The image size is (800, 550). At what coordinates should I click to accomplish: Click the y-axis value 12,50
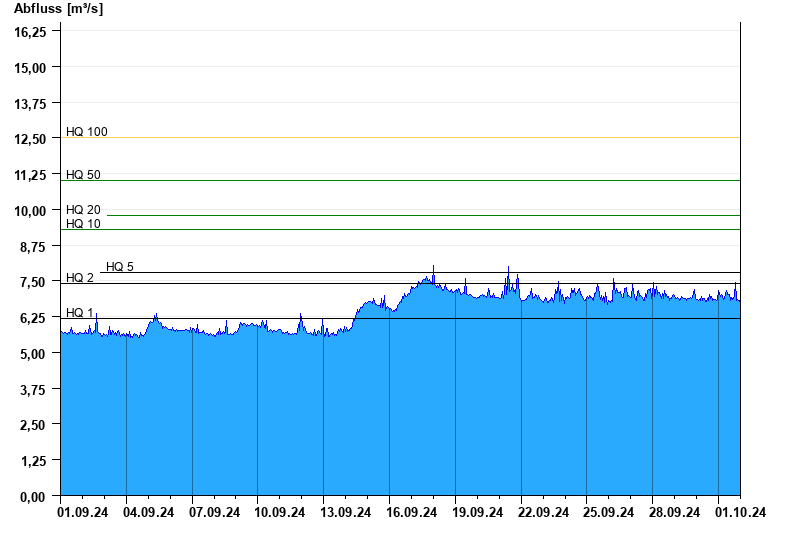[x=30, y=139]
